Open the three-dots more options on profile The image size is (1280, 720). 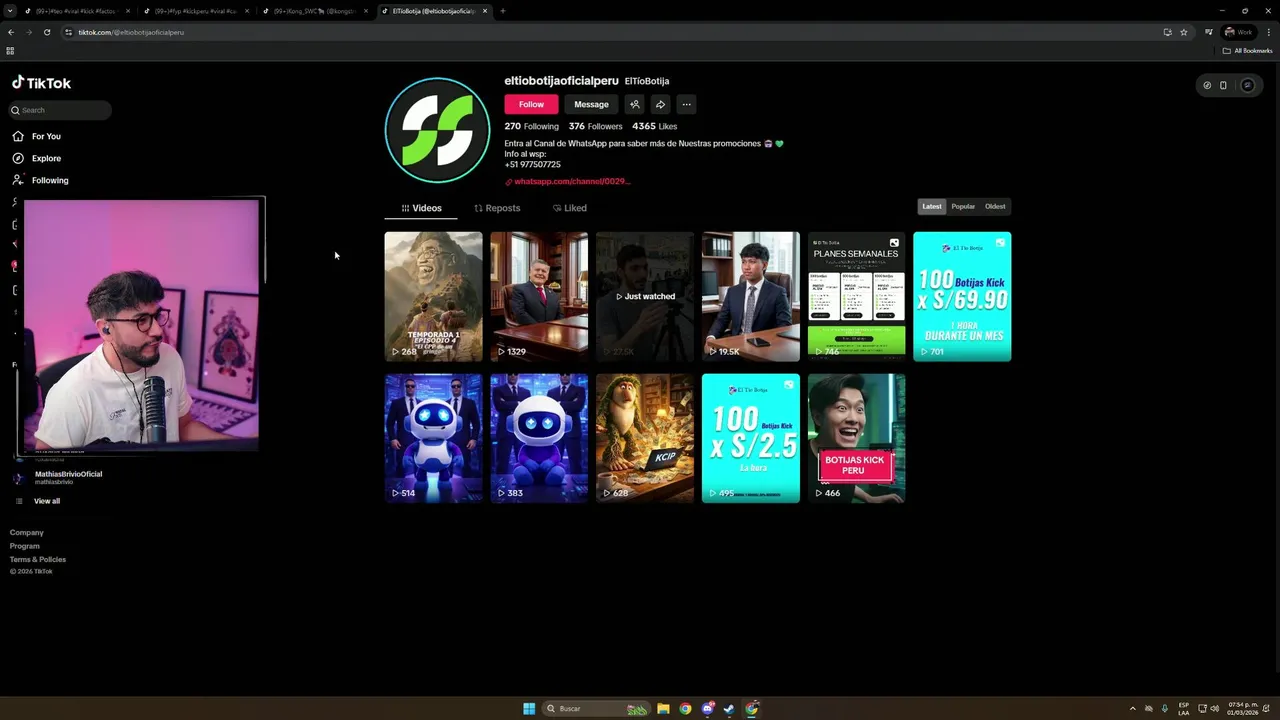point(686,104)
